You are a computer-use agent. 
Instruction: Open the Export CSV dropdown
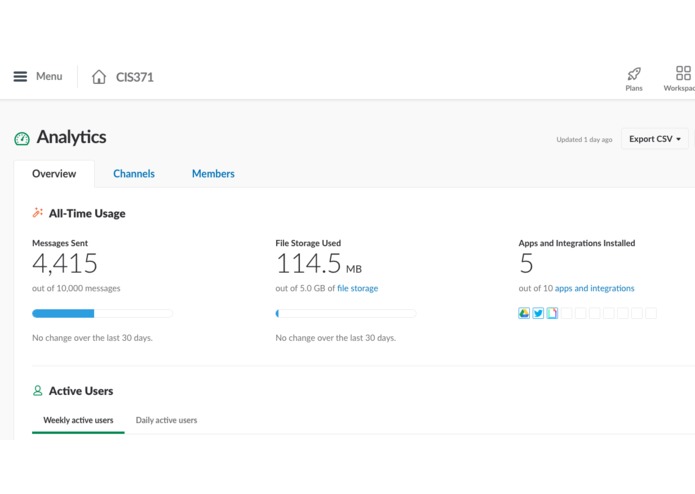(655, 139)
